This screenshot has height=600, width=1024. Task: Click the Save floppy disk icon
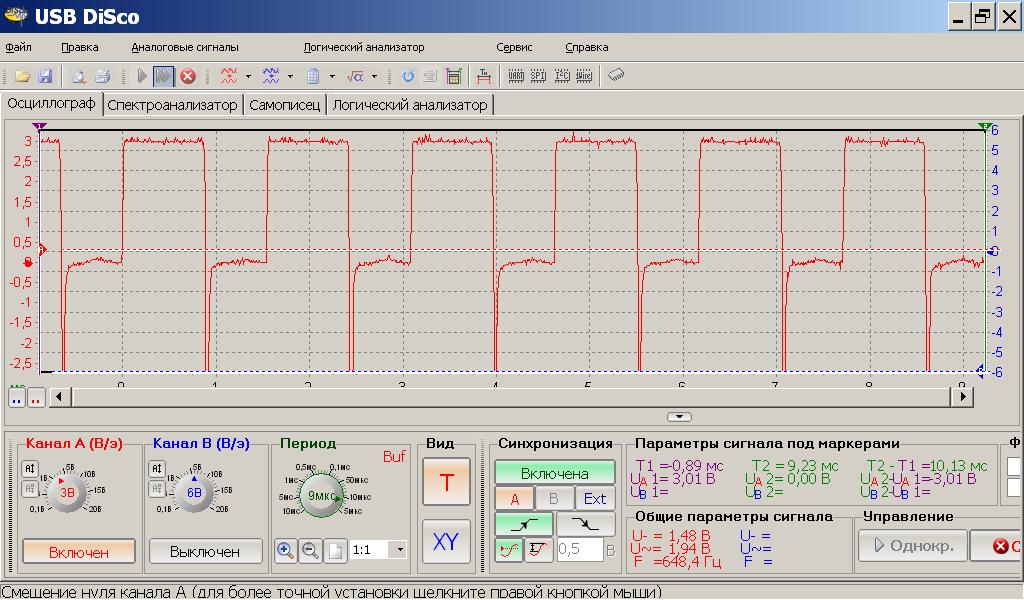(x=44, y=76)
